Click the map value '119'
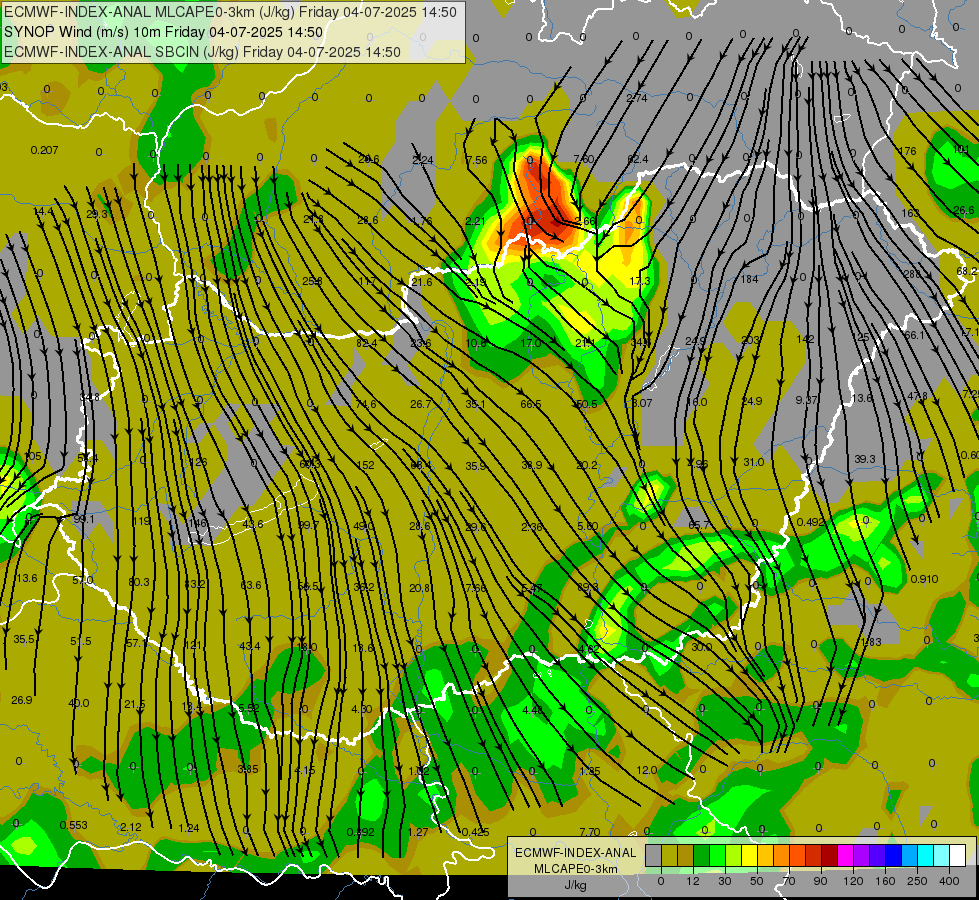The width and height of the screenshot is (979, 900). pos(141,521)
